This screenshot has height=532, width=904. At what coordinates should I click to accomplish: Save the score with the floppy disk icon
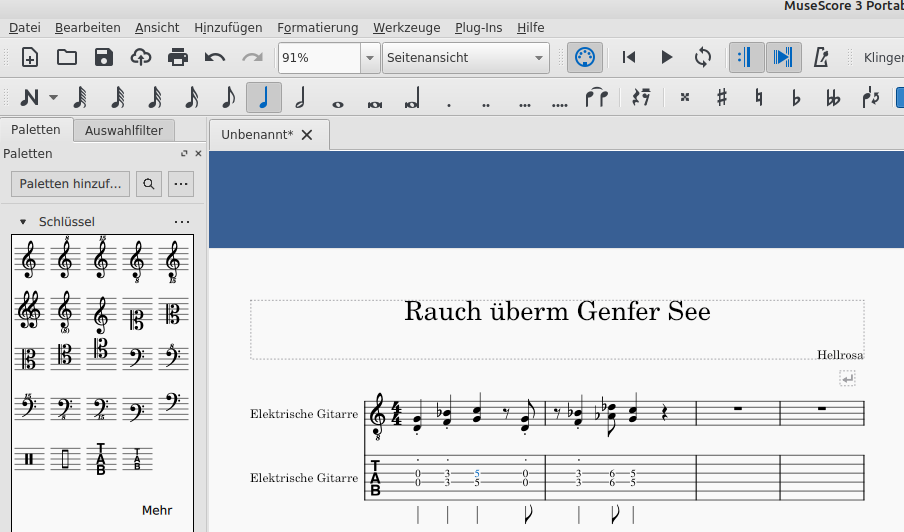104,58
